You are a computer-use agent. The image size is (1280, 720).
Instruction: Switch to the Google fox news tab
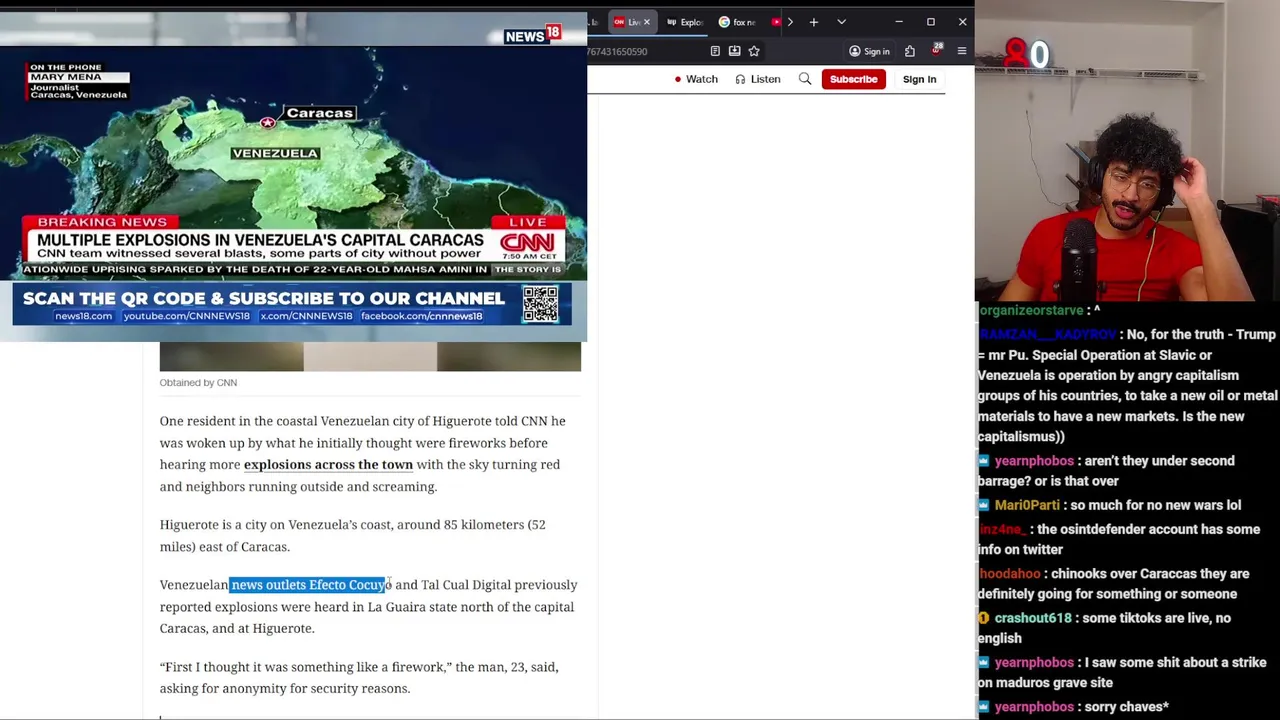738,22
